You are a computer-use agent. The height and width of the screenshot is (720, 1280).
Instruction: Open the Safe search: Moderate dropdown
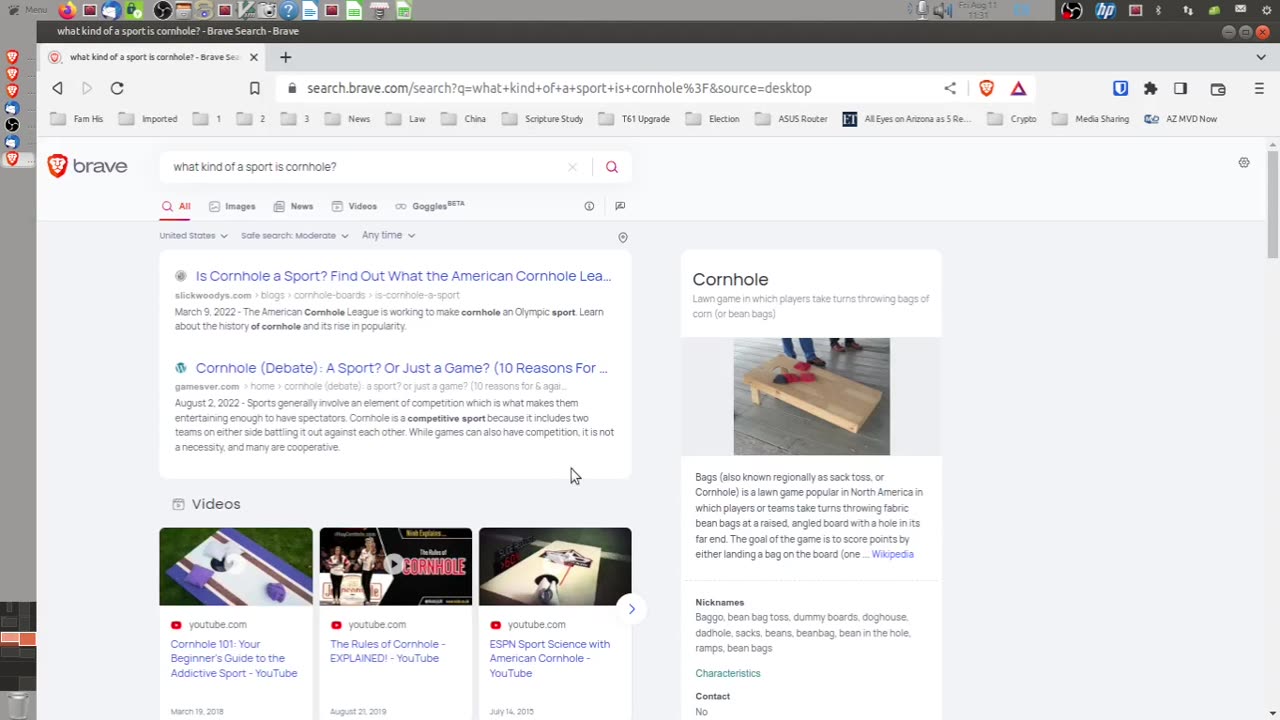[294, 236]
